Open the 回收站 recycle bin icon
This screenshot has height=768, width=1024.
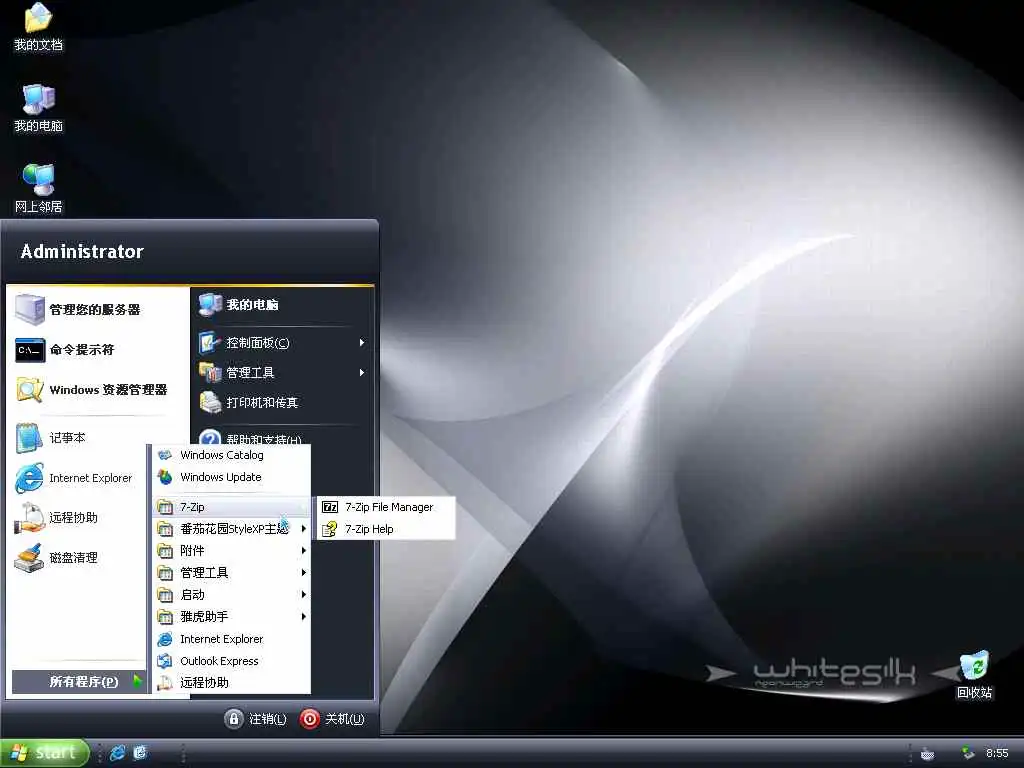[x=974, y=675]
